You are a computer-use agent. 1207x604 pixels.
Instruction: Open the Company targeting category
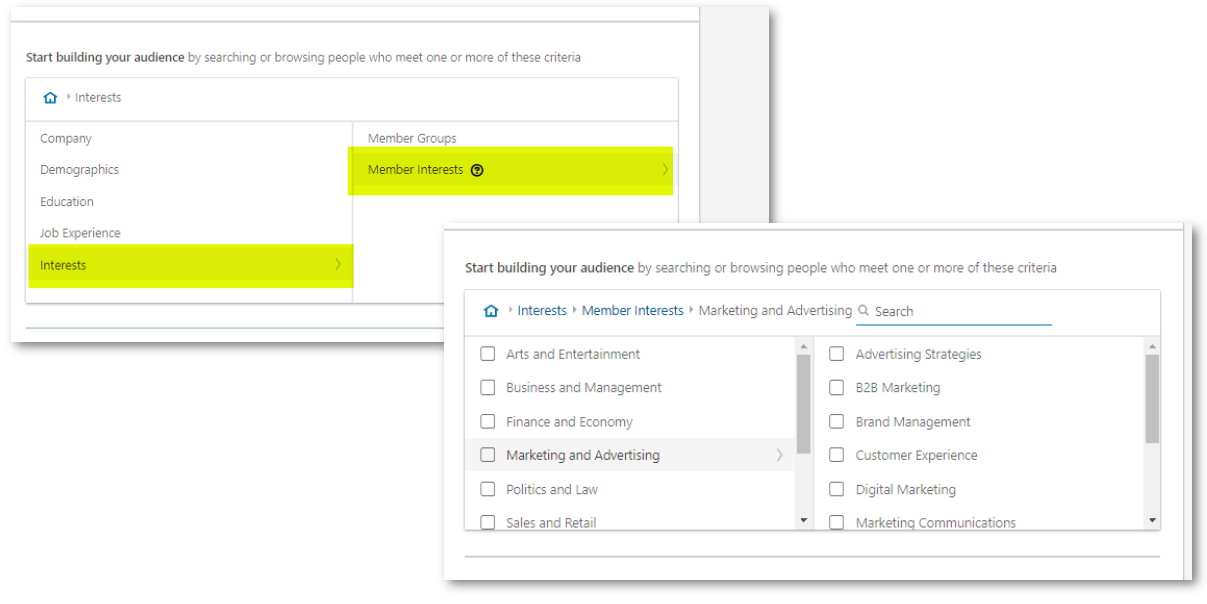tap(66, 139)
